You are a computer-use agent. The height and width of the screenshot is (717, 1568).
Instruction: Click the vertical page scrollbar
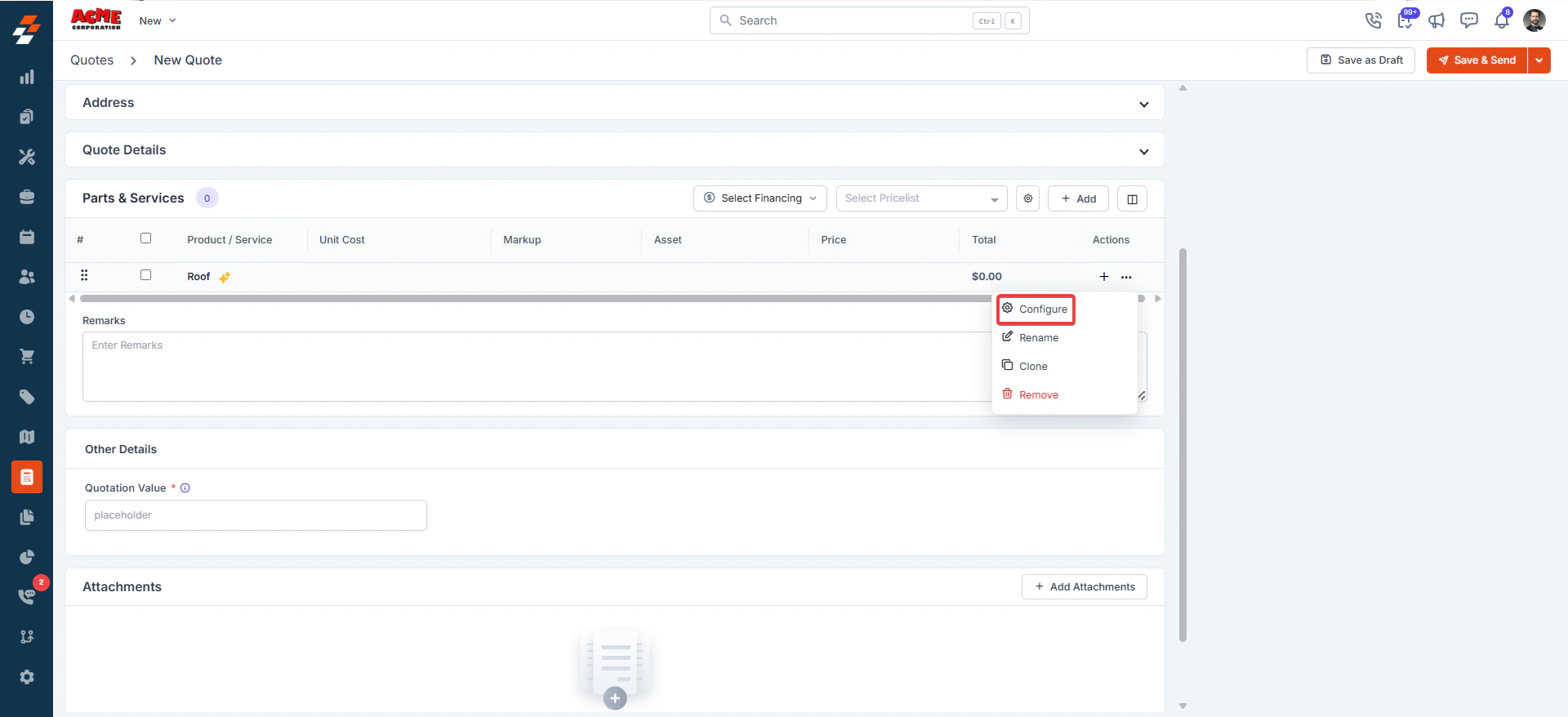(x=1183, y=445)
